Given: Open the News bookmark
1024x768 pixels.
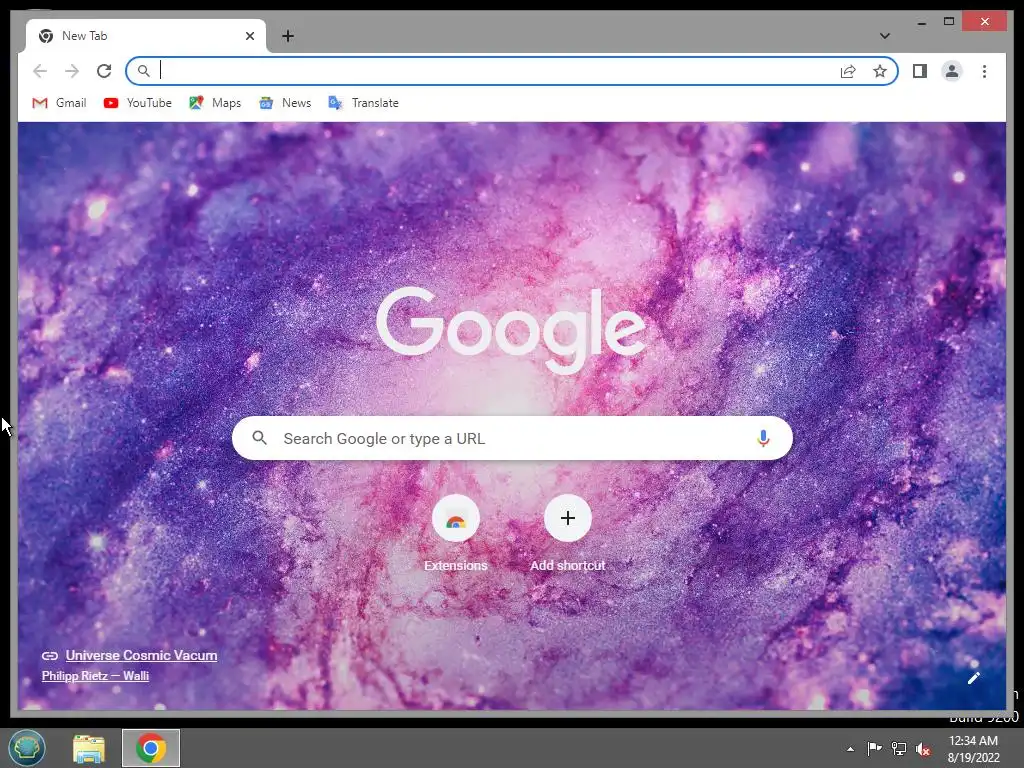Looking at the screenshot, I should click(285, 103).
